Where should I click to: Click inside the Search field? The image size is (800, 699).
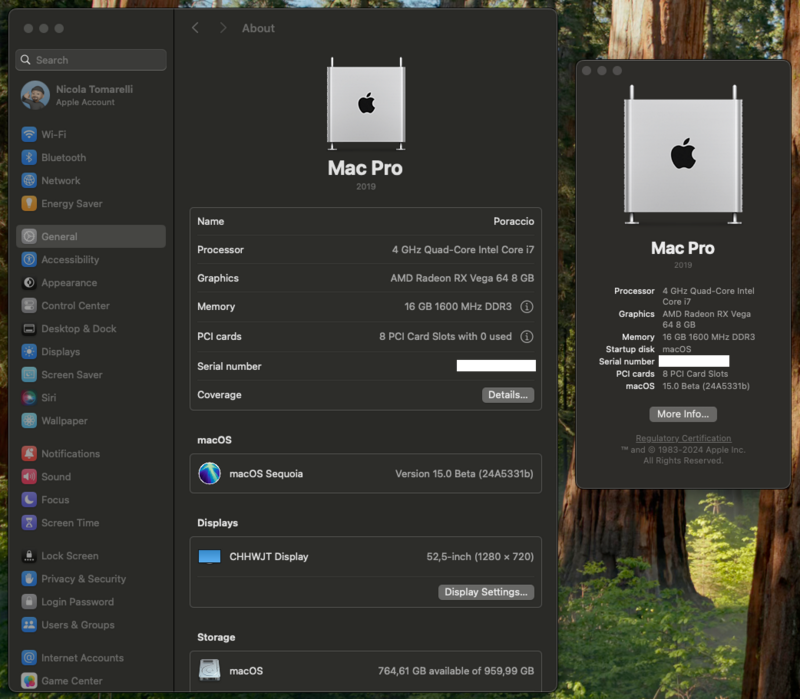click(x=90, y=60)
